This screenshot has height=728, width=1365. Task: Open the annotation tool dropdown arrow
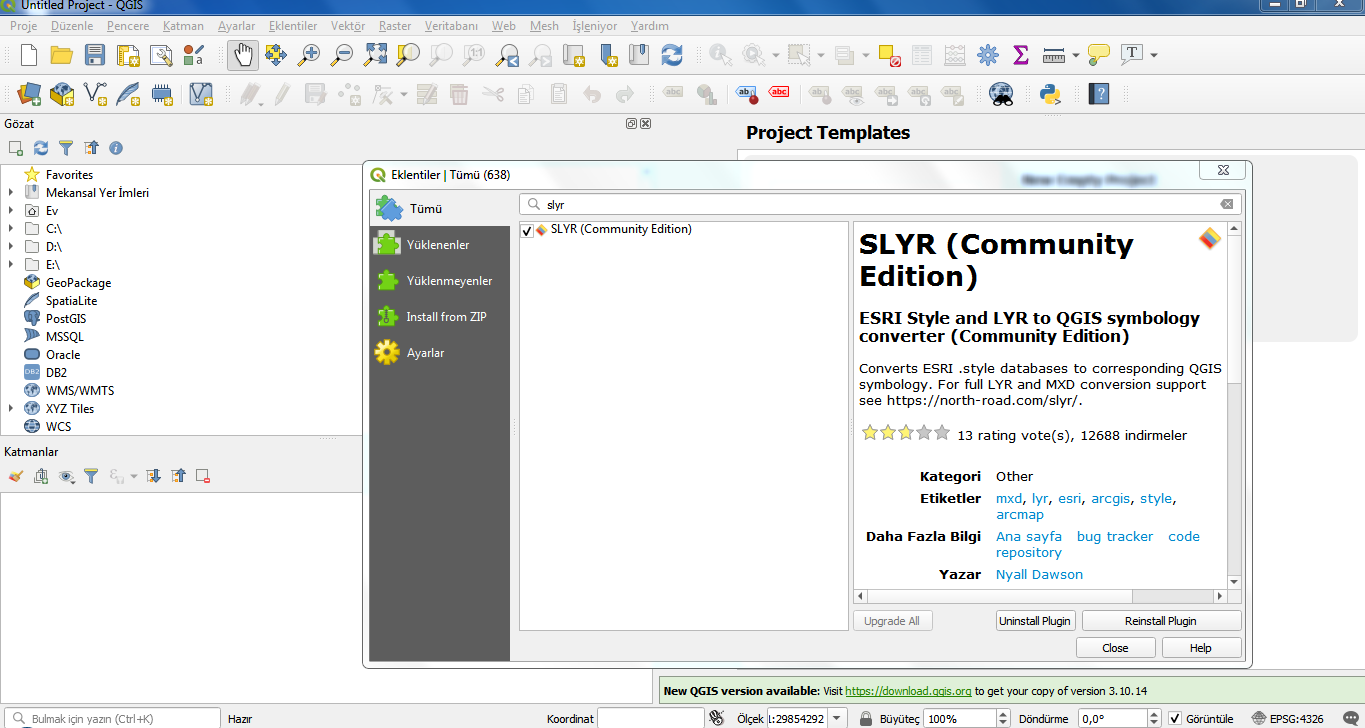click(1154, 55)
